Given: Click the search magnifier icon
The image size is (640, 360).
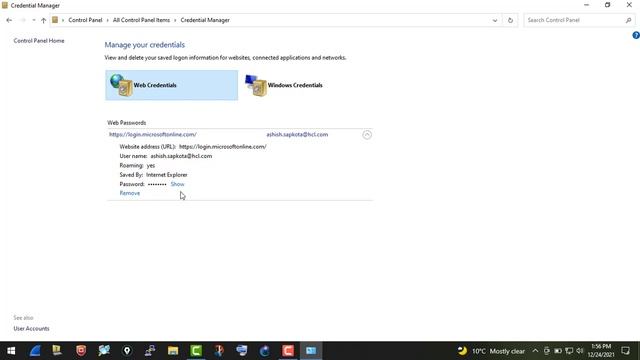Looking at the screenshot, I should pyautogui.click(x=629, y=20).
